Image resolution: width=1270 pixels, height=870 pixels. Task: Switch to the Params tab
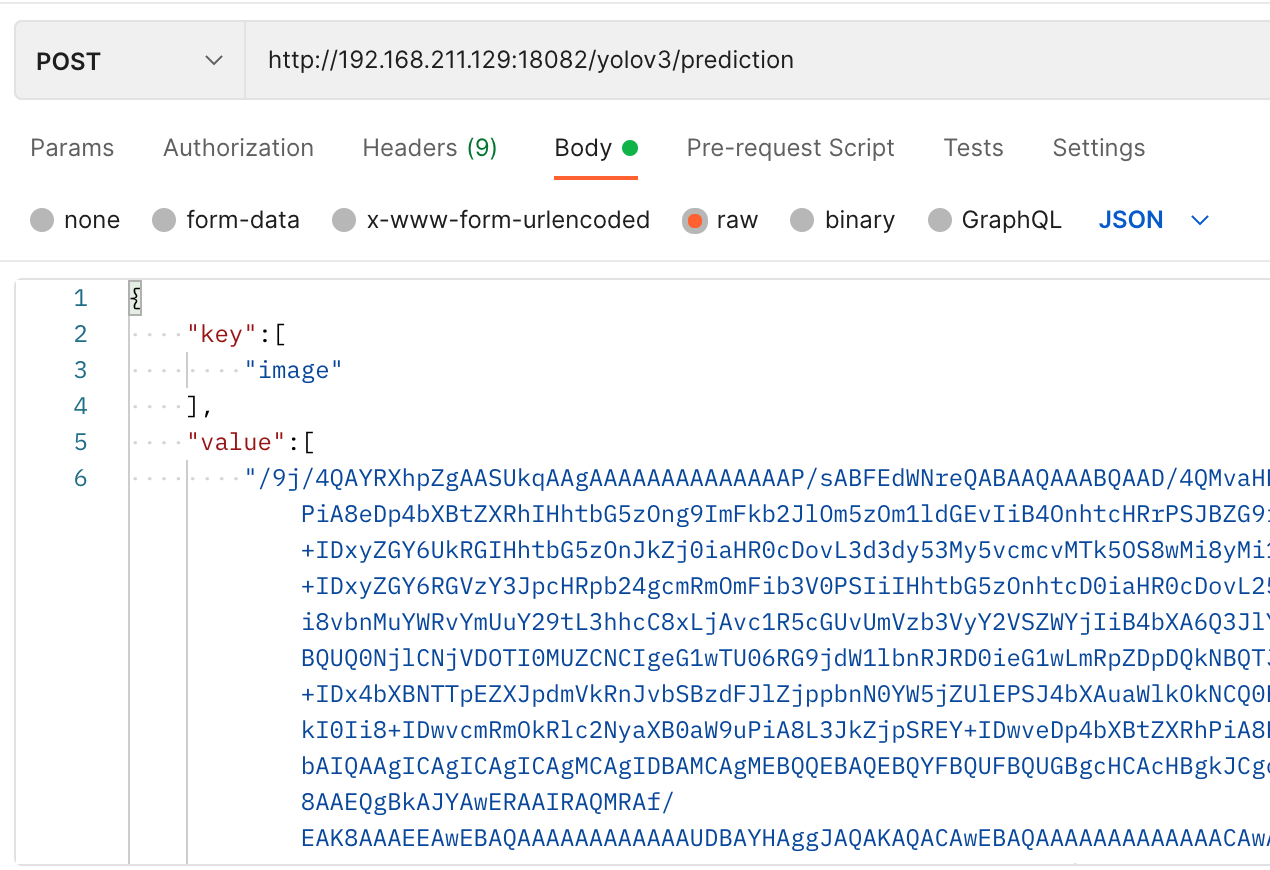(72, 148)
